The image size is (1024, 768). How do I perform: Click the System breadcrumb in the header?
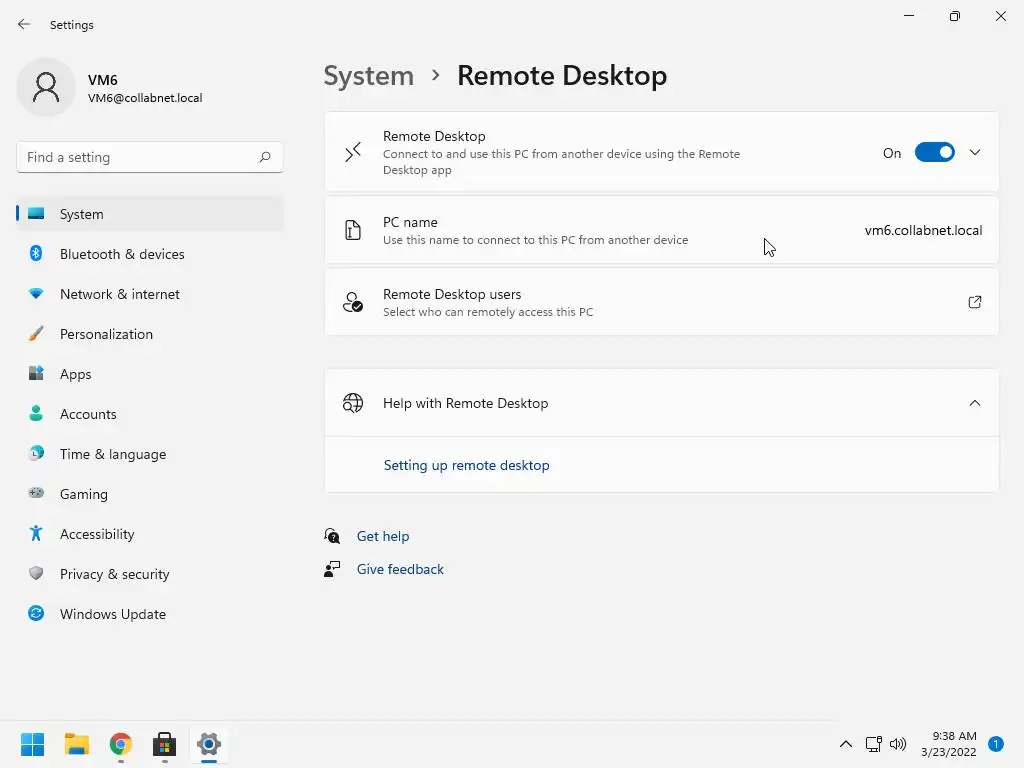coord(369,76)
